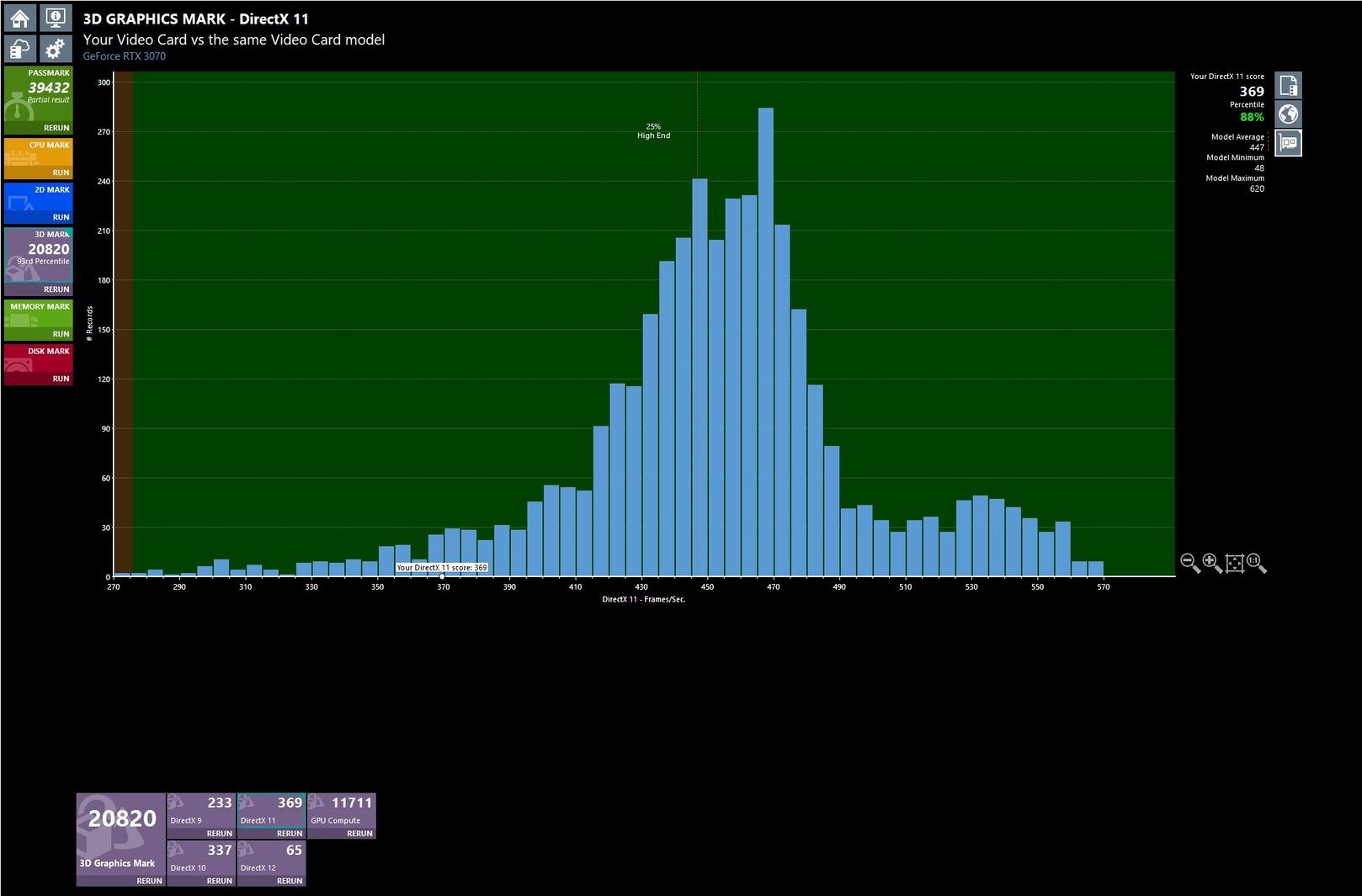The height and width of the screenshot is (896, 1362).
Task: Open the settings gears icon
Action: pos(56,50)
